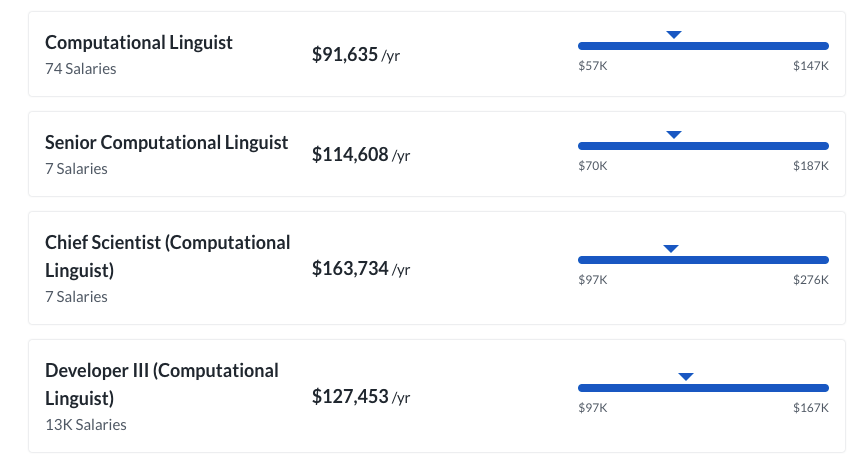Click the 13K Salaries count text
This screenshot has height=471, width=865.
(86, 425)
